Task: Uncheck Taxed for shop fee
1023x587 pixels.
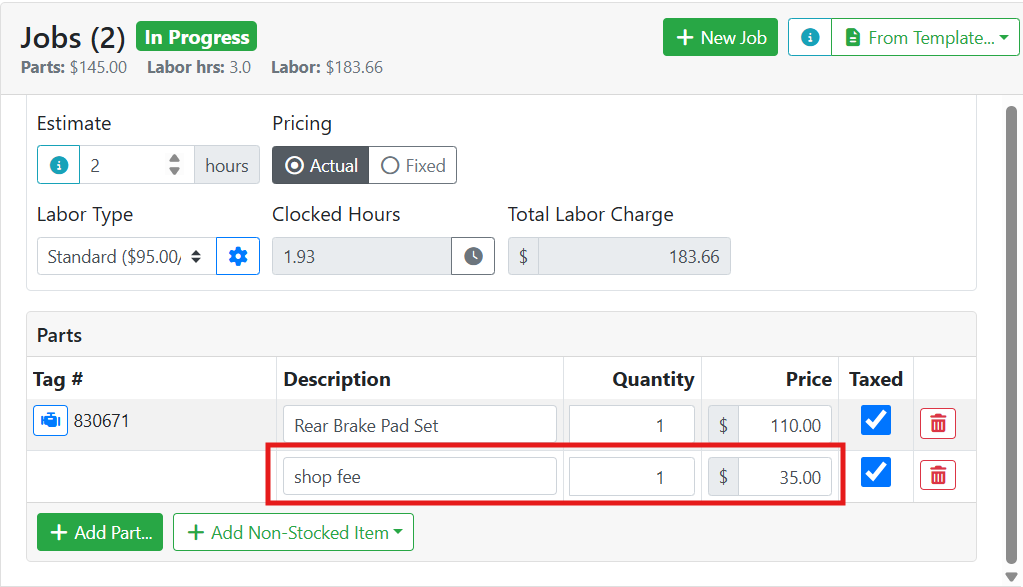Action: (876, 472)
